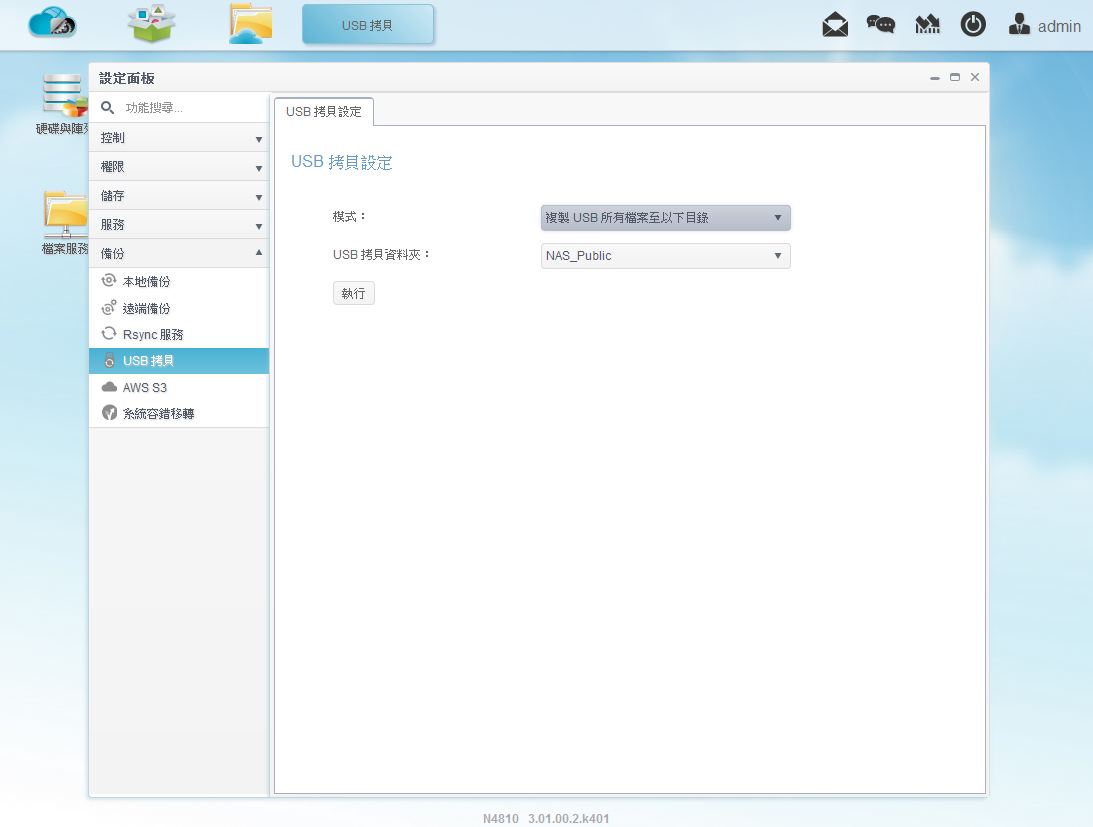Viewport: 1093px width, 827px height.
Task: Click the USB 拷貝資料夾 label
Action: (x=381, y=255)
